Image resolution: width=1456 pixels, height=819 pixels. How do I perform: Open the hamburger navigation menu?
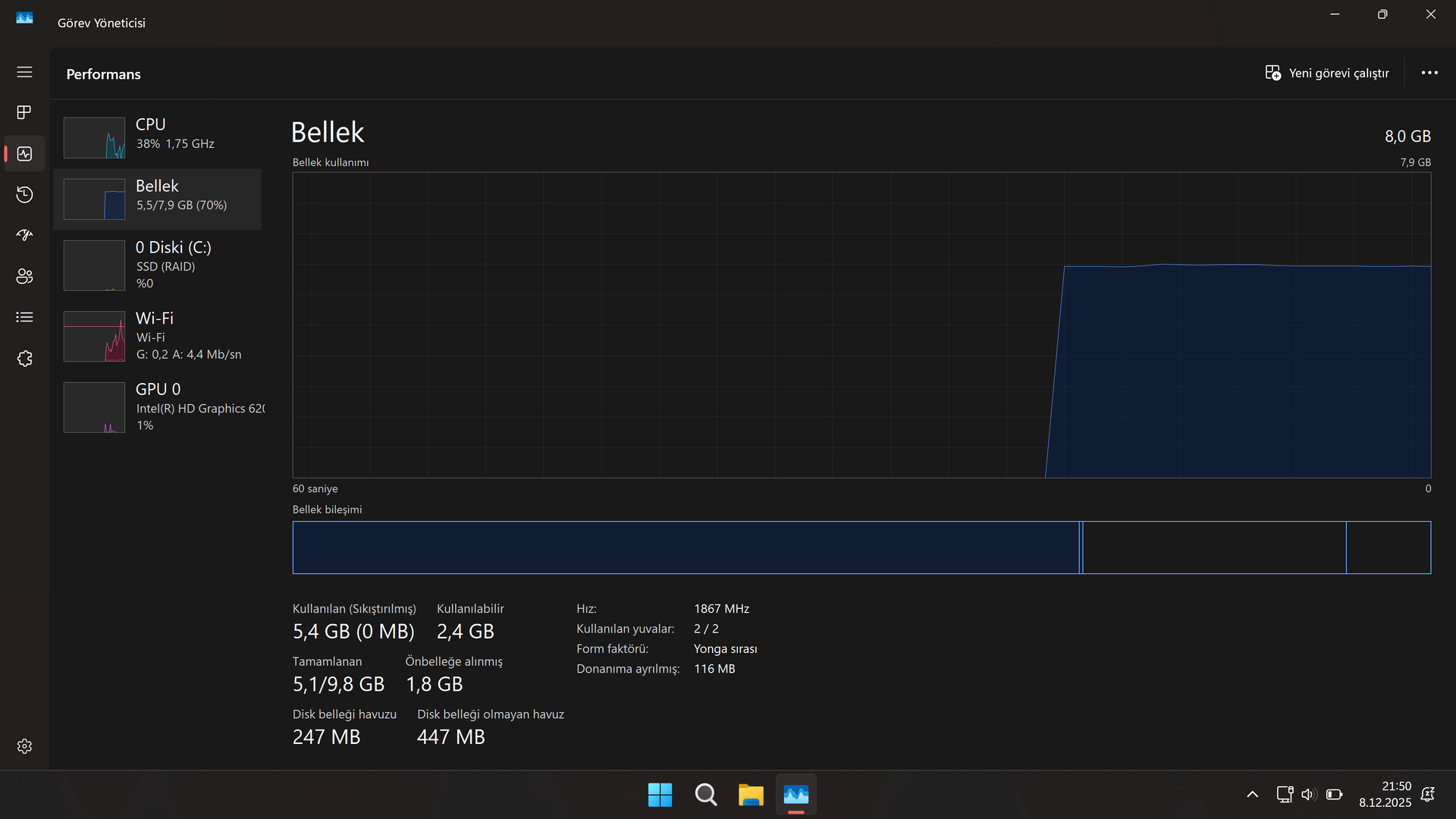(x=24, y=72)
